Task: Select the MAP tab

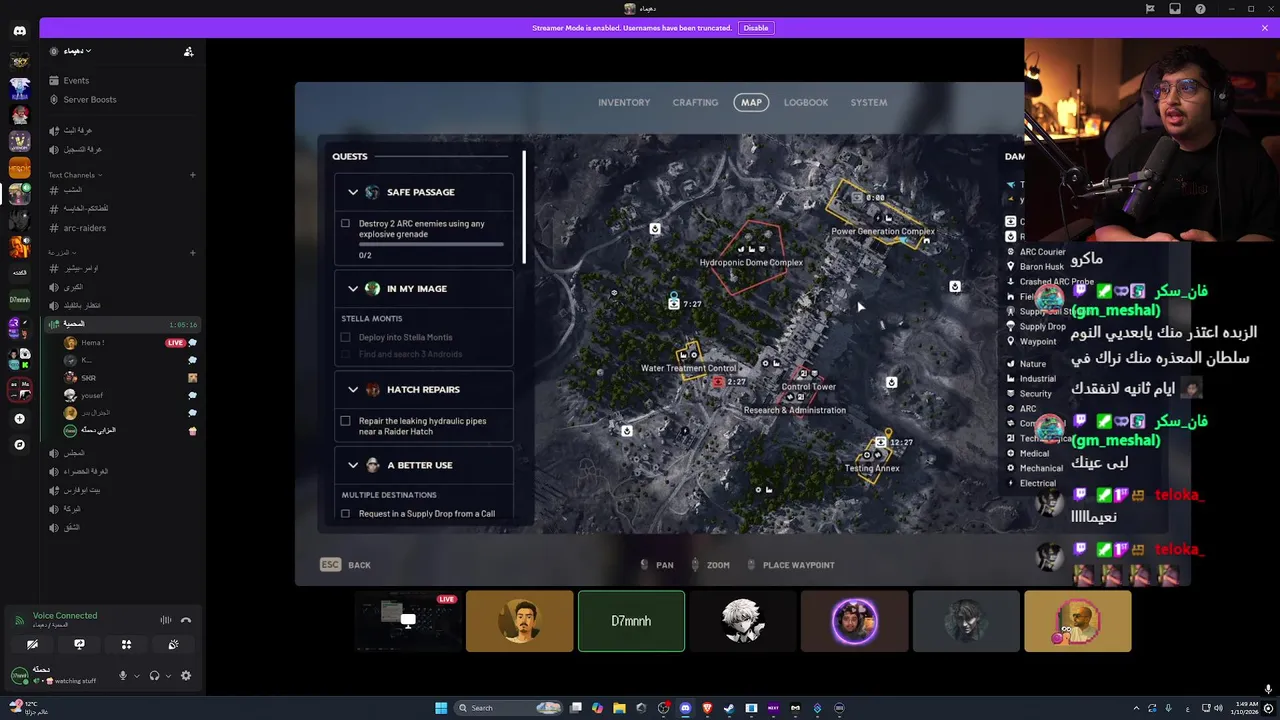Action: click(x=751, y=102)
